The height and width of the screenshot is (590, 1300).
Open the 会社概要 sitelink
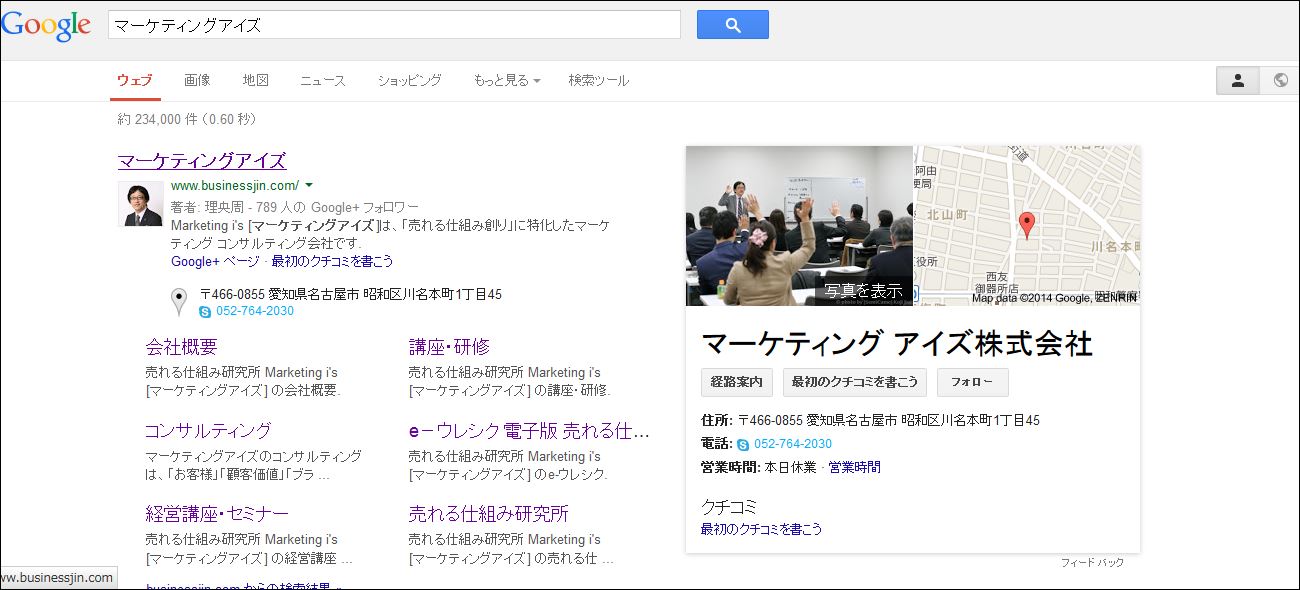[181, 347]
